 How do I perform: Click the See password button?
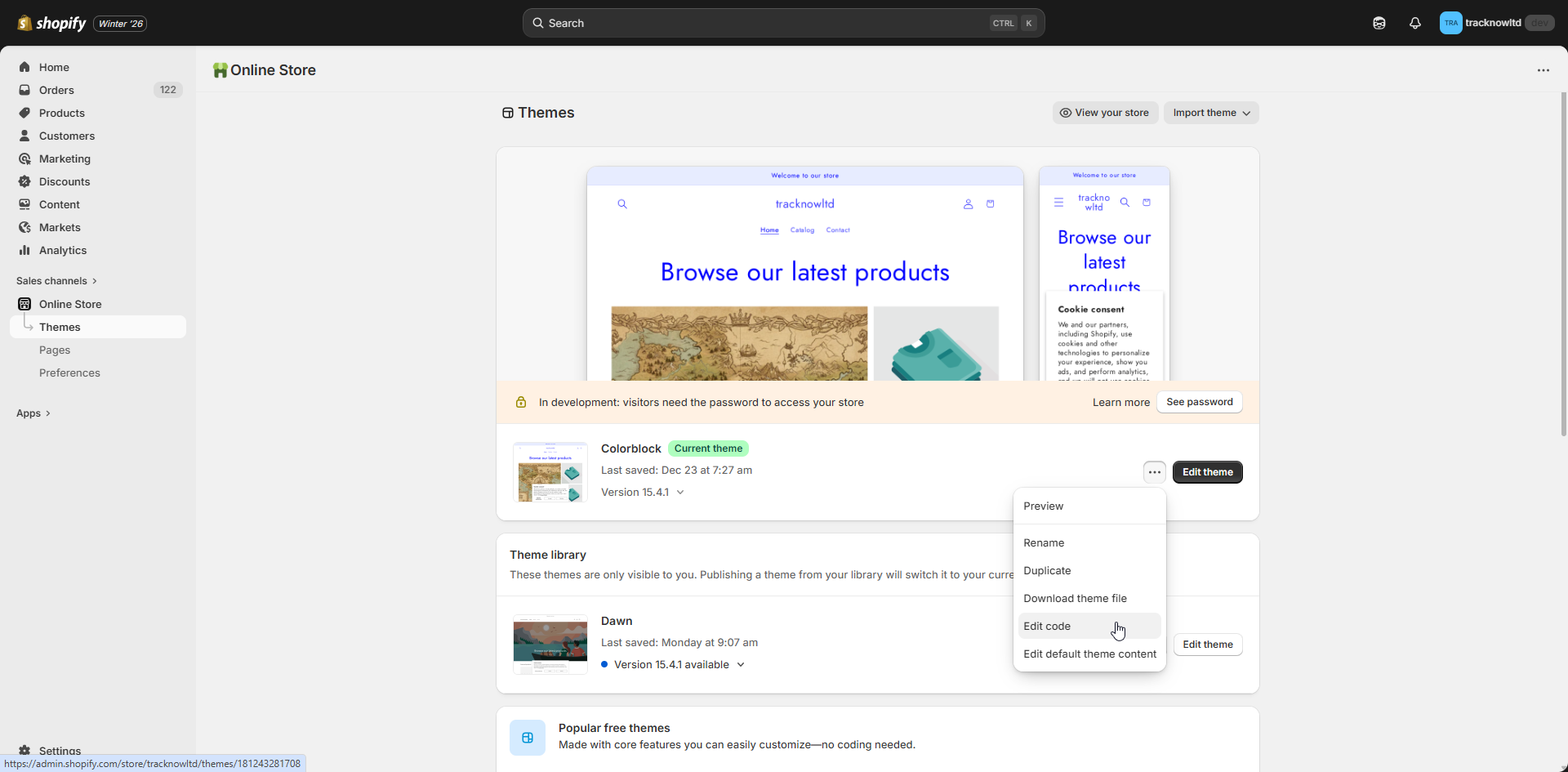pyautogui.click(x=1199, y=402)
